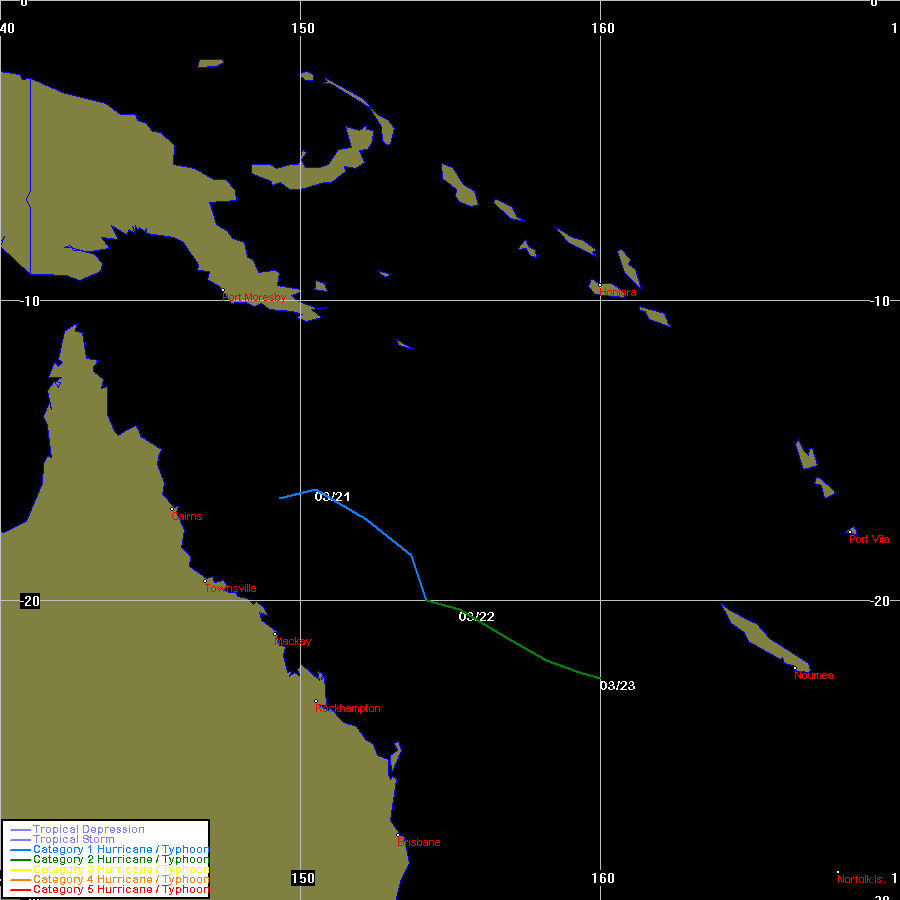This screenshot has height=900, width=900.
Task: Click the Port Vila label
Action: (x=869, y=540)
